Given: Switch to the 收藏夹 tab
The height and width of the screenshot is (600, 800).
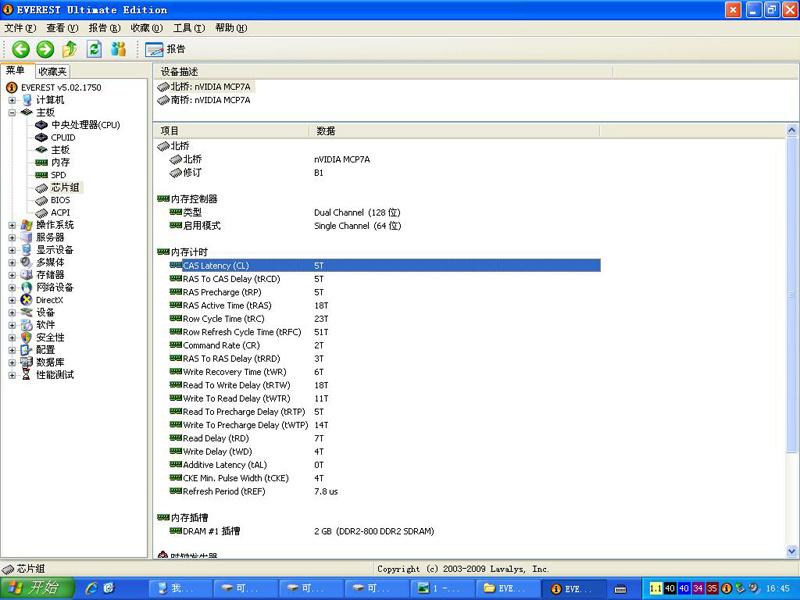Looking at the screenshot, I should point(52,72).
